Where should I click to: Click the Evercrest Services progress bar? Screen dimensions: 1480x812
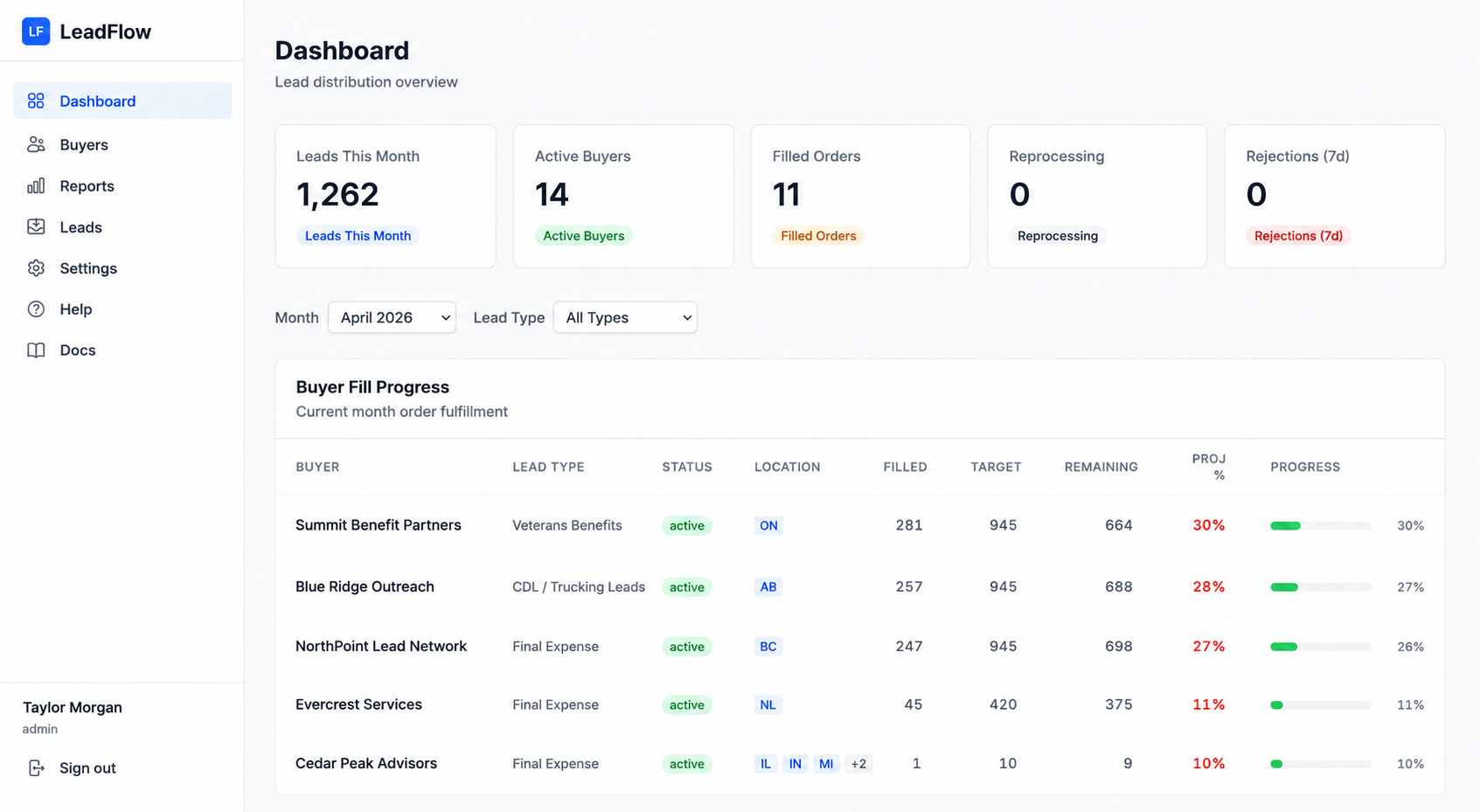(x=1321, y=704)
